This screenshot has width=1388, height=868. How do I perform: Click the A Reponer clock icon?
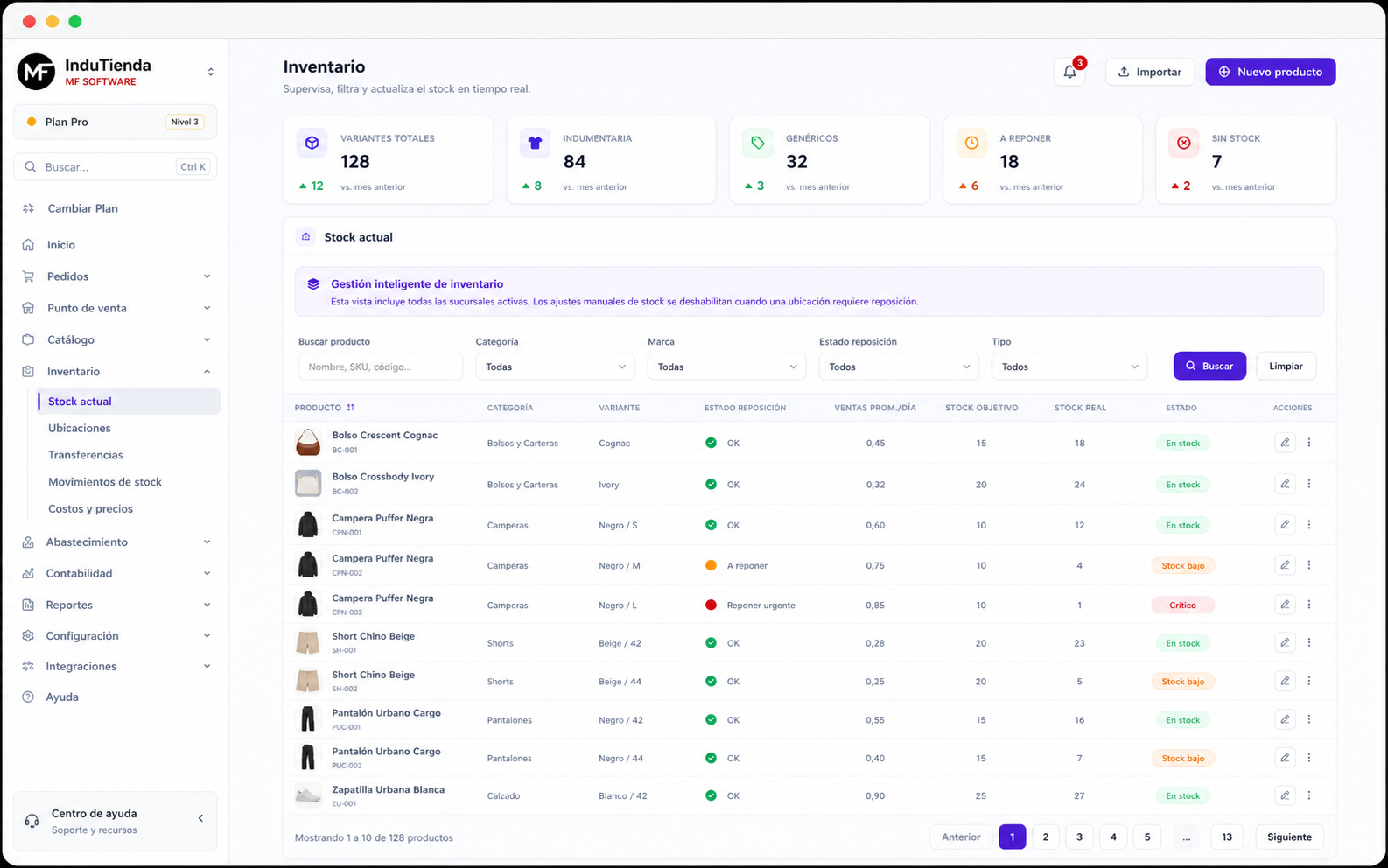[971, 143]
